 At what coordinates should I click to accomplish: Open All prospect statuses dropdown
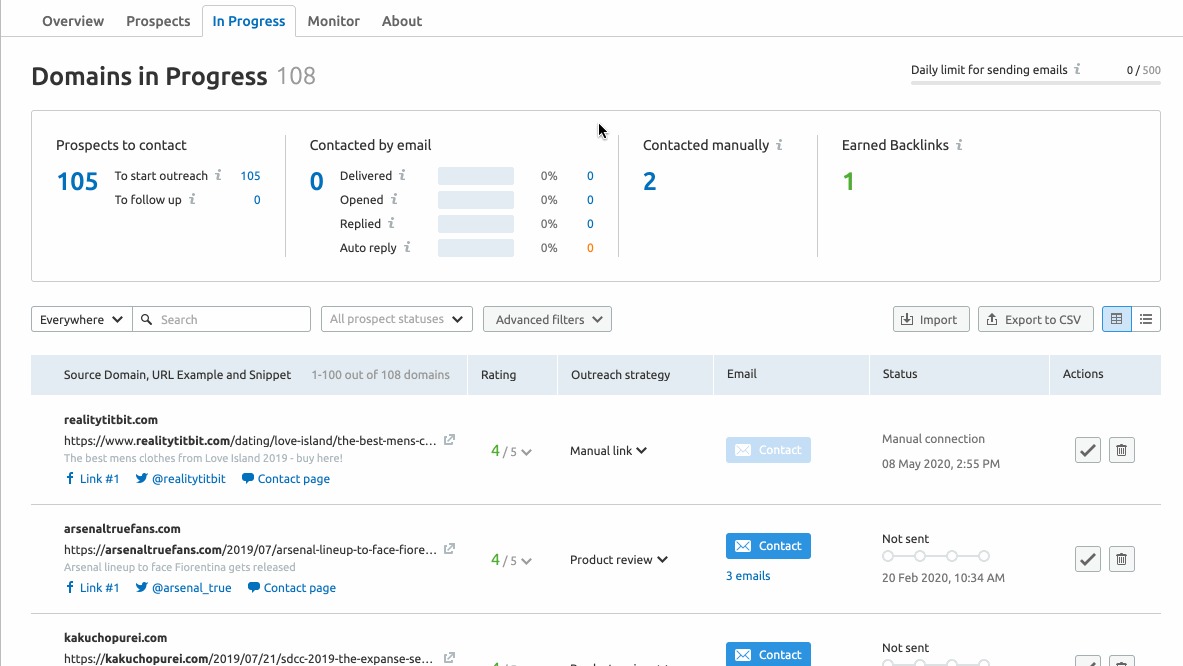click(397, 319)
